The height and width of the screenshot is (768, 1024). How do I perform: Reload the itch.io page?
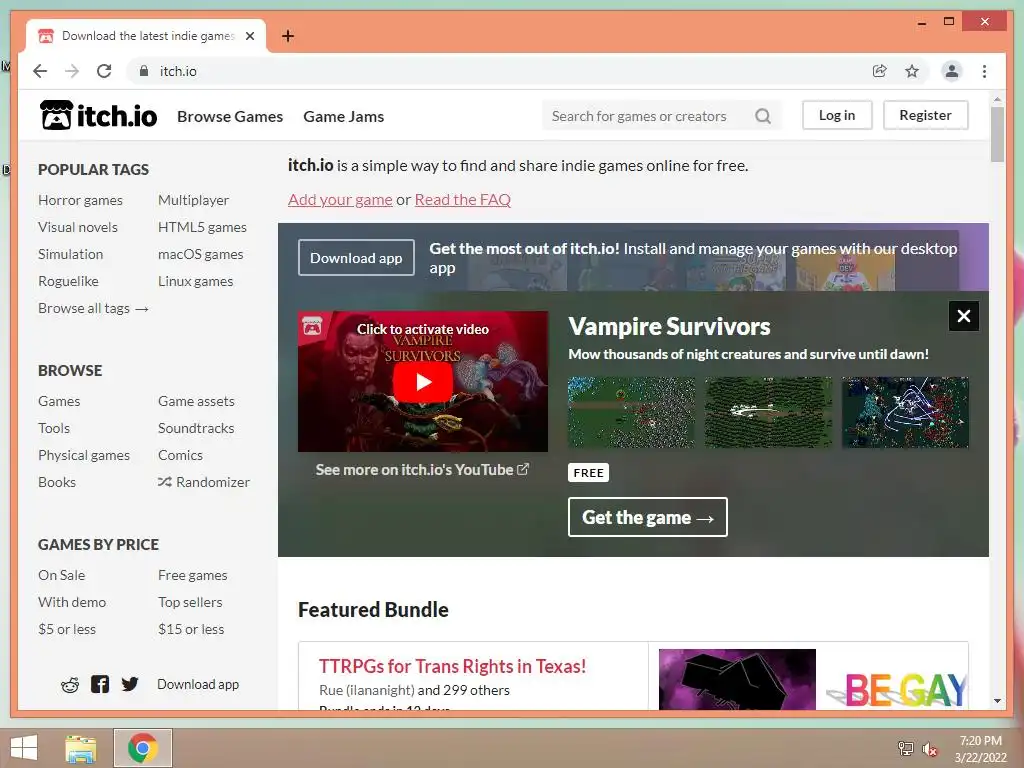click(x=104, y=71)
